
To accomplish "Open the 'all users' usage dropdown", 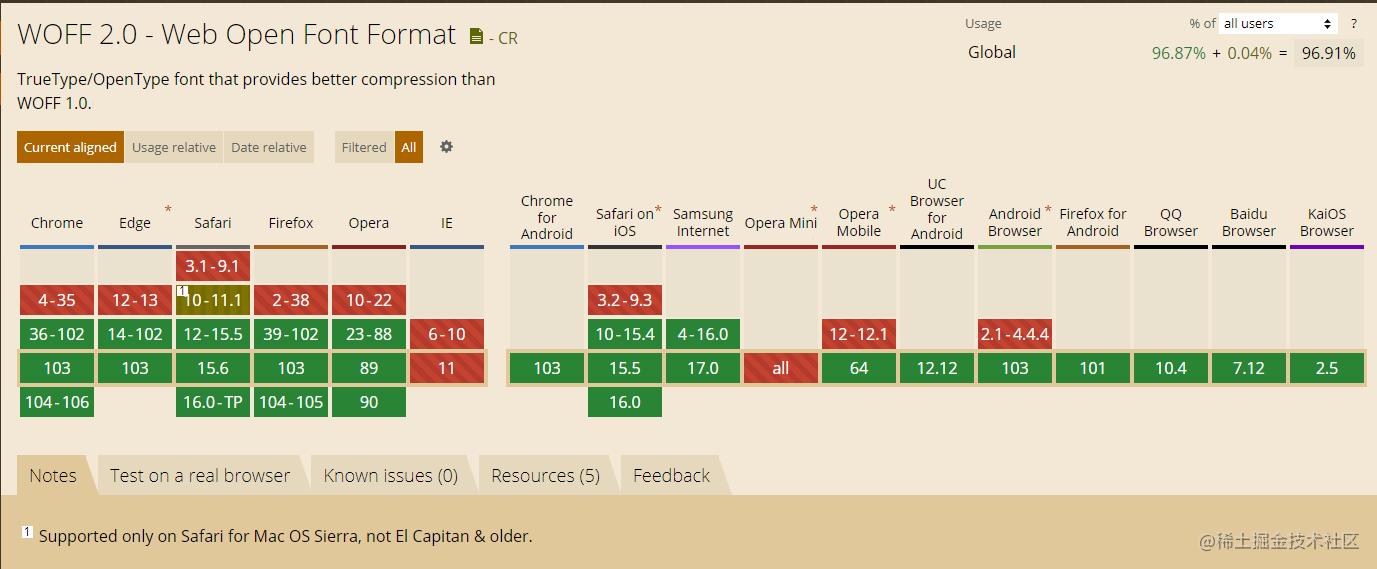I will coord(1278,23).
